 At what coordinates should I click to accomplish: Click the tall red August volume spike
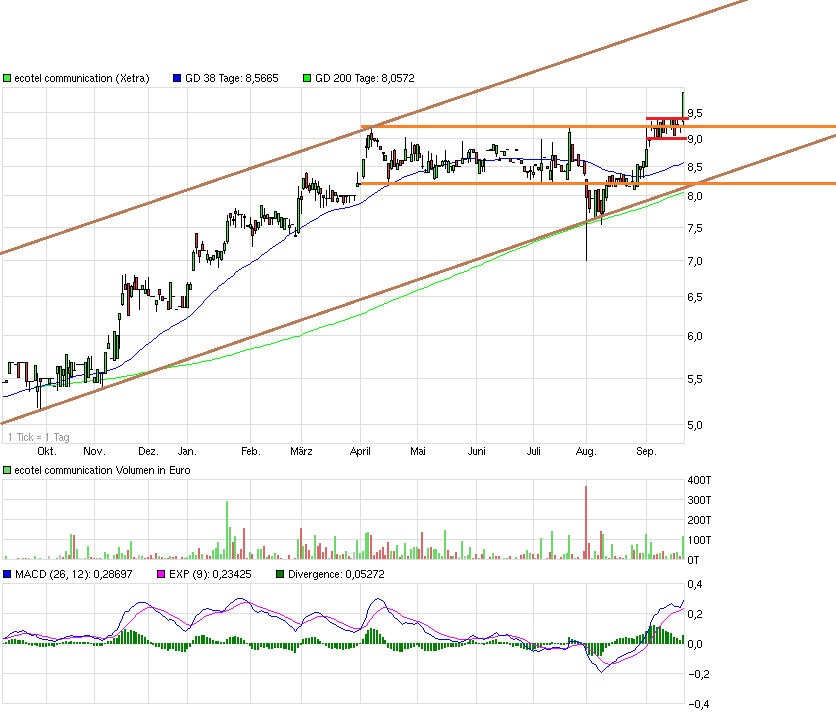[586, 522]
